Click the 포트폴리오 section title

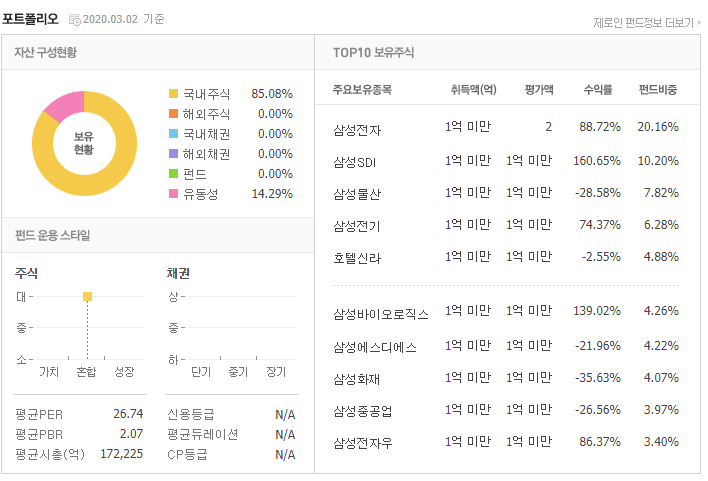point(30,19)
